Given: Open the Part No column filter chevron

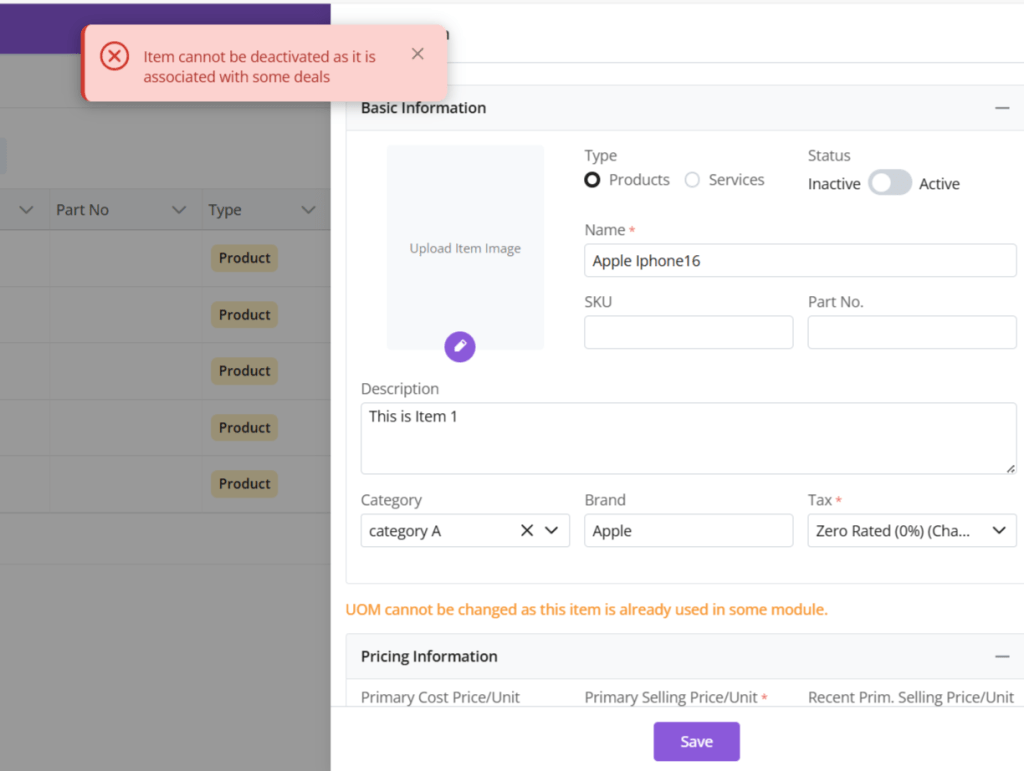Looking at the screenshot, I should pos(179,210).
